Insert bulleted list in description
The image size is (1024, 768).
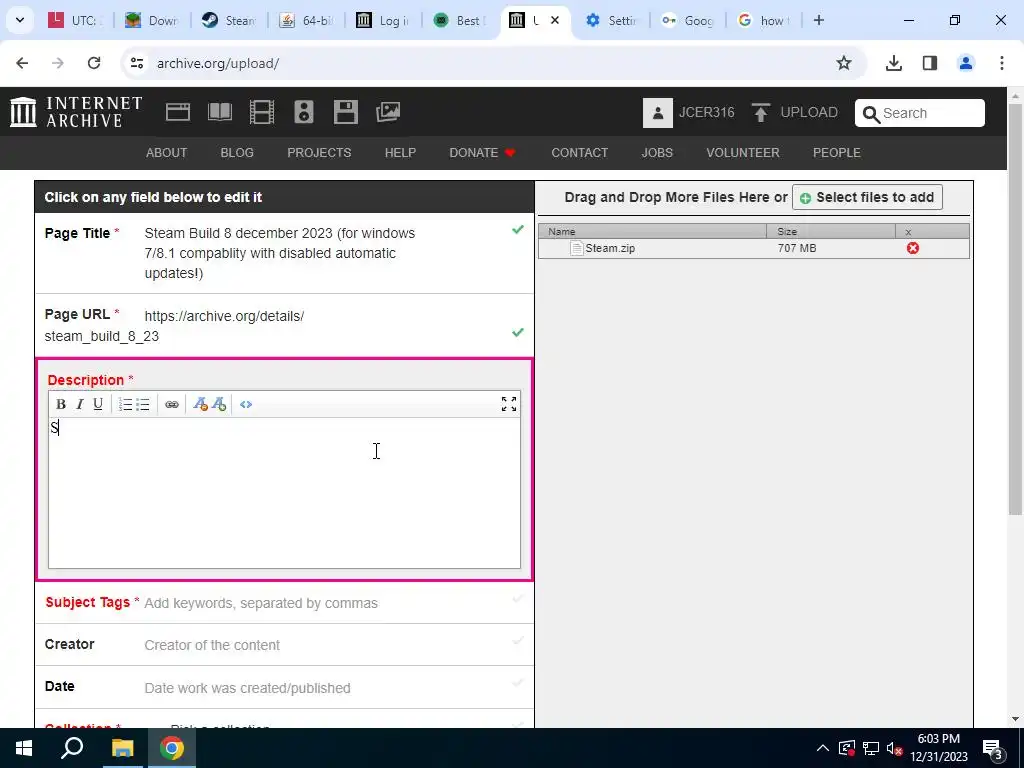[143, 404]
